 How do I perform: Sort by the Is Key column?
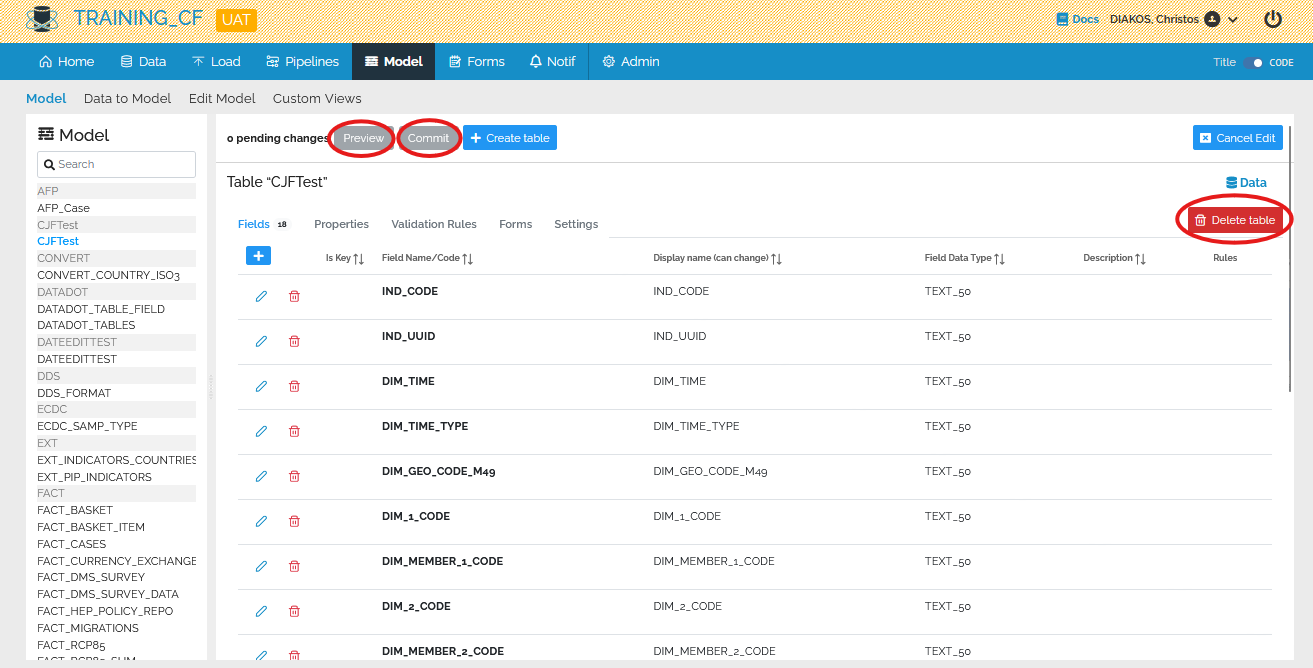[x=358, y=258]
